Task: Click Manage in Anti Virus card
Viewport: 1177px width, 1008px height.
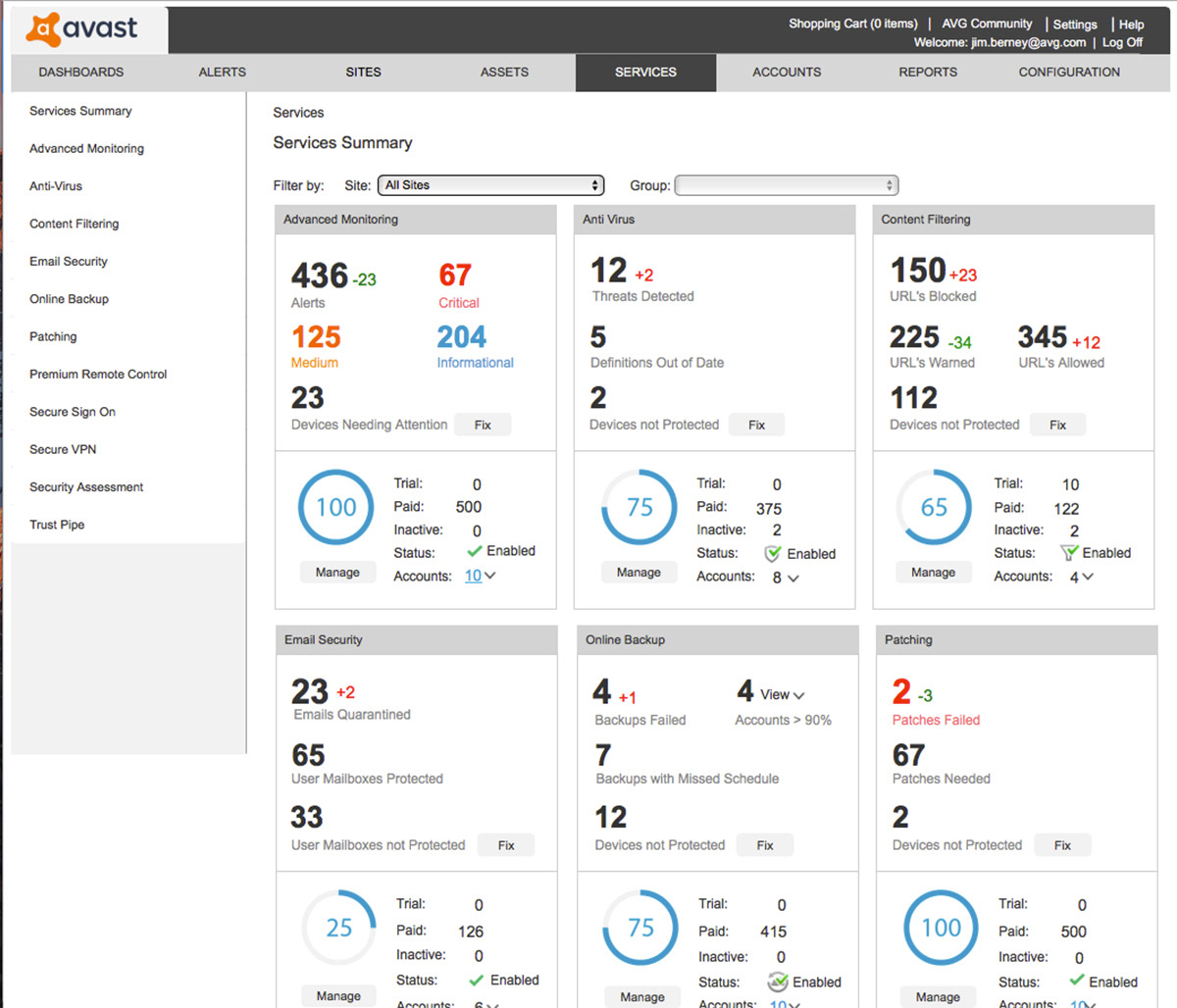Action: click(639, 573)
